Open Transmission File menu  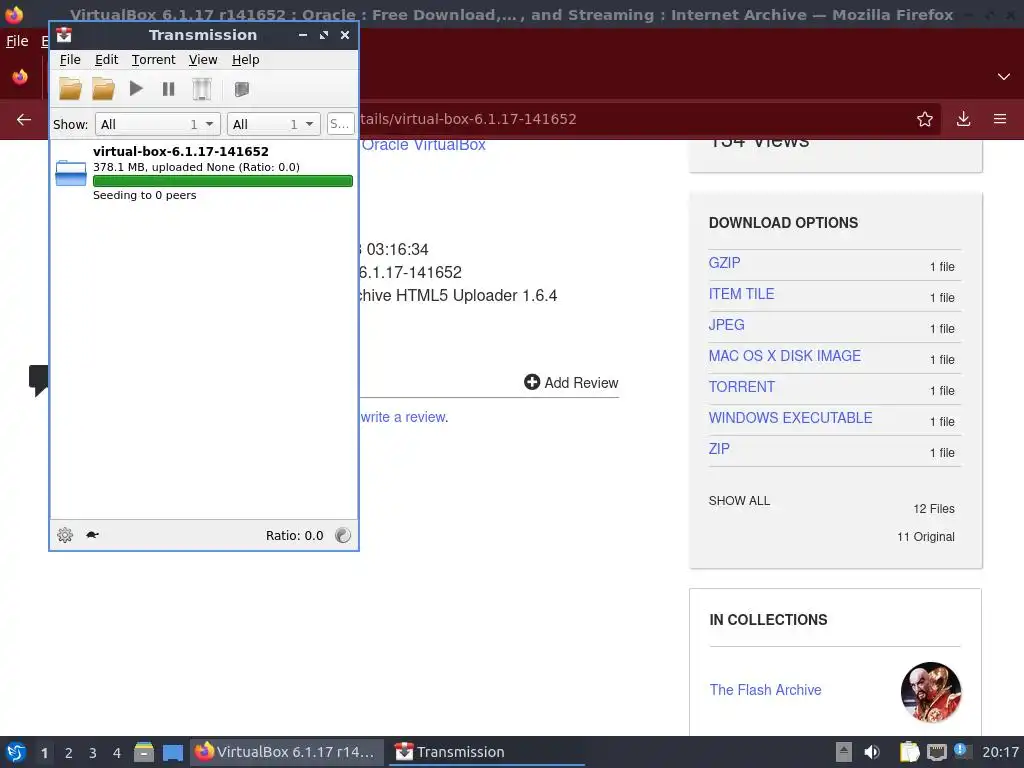click(70, 59)
